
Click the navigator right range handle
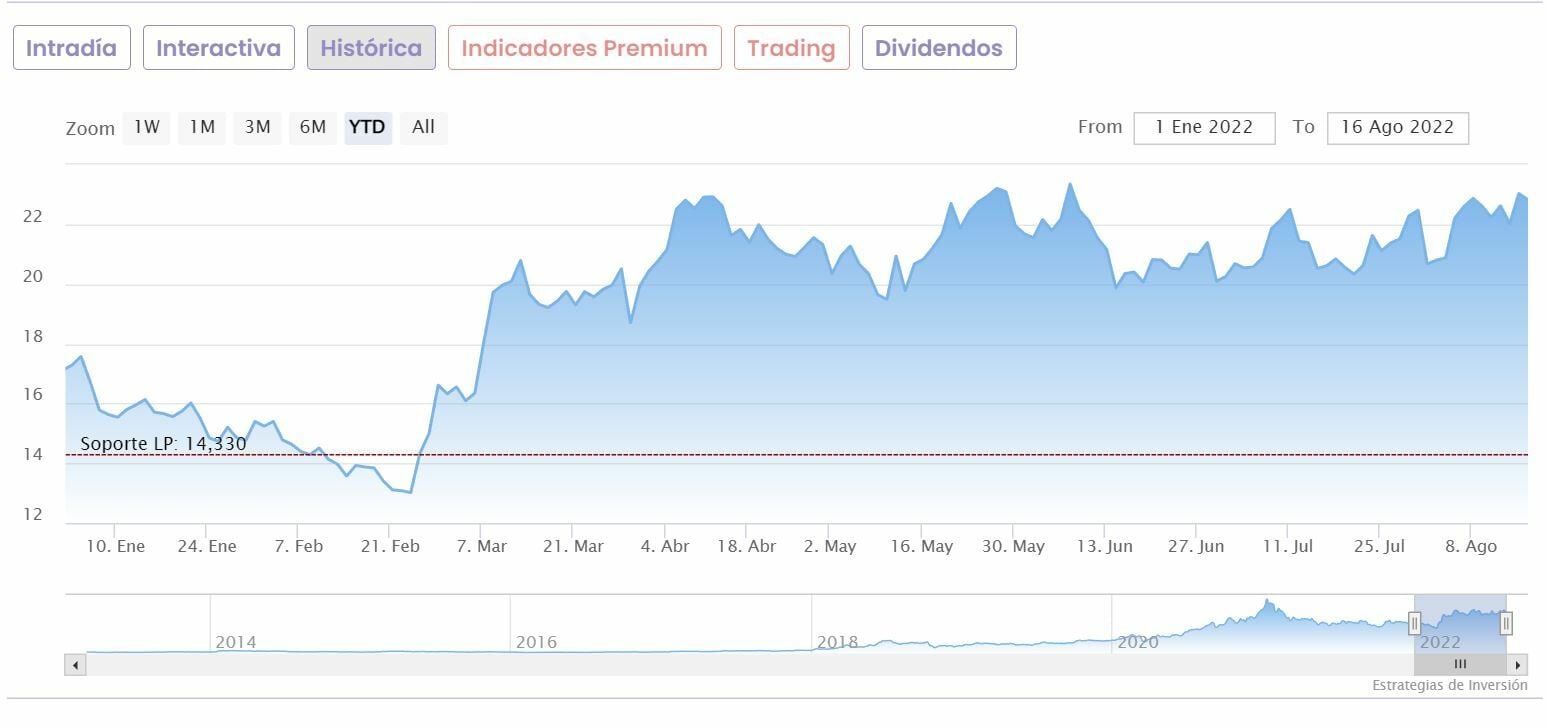coord(1506,624)
